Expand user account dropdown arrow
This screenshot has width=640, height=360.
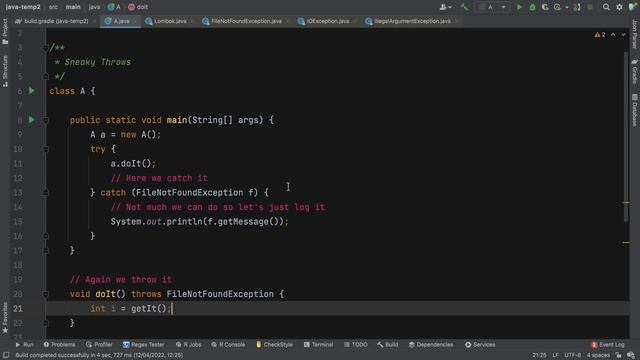450,7
